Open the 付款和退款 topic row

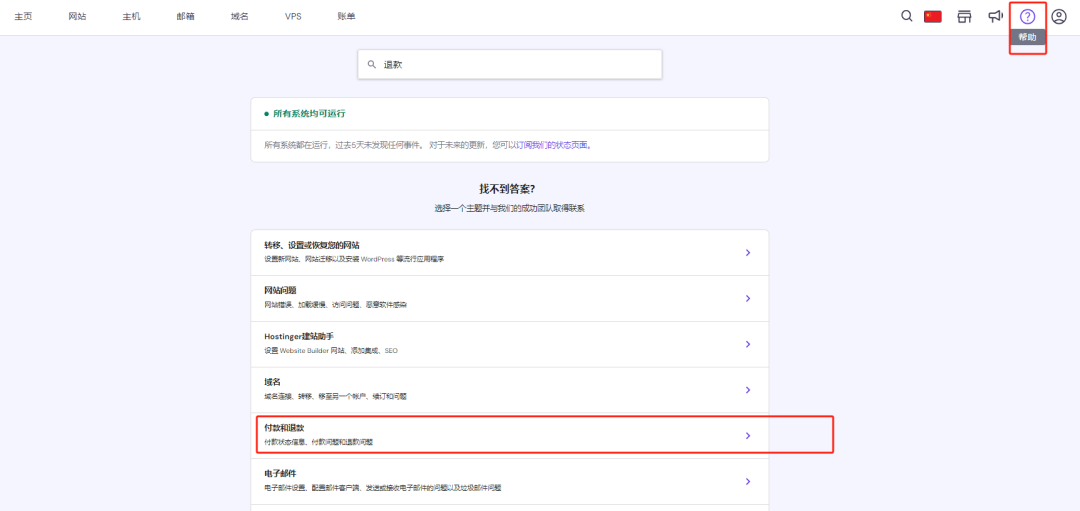[508, 435]
